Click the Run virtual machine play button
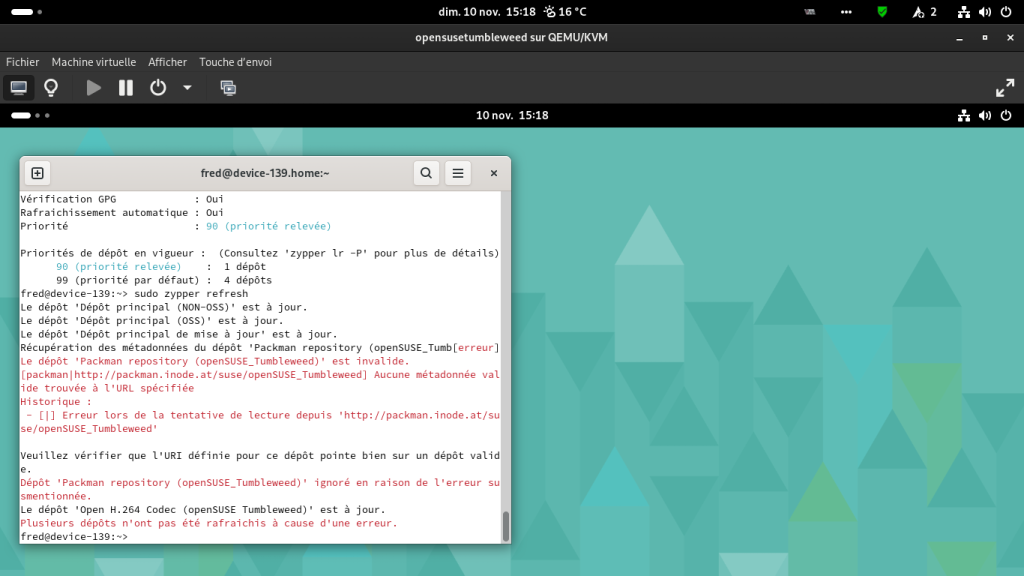 pyautogui.click(x=93, y=88)
